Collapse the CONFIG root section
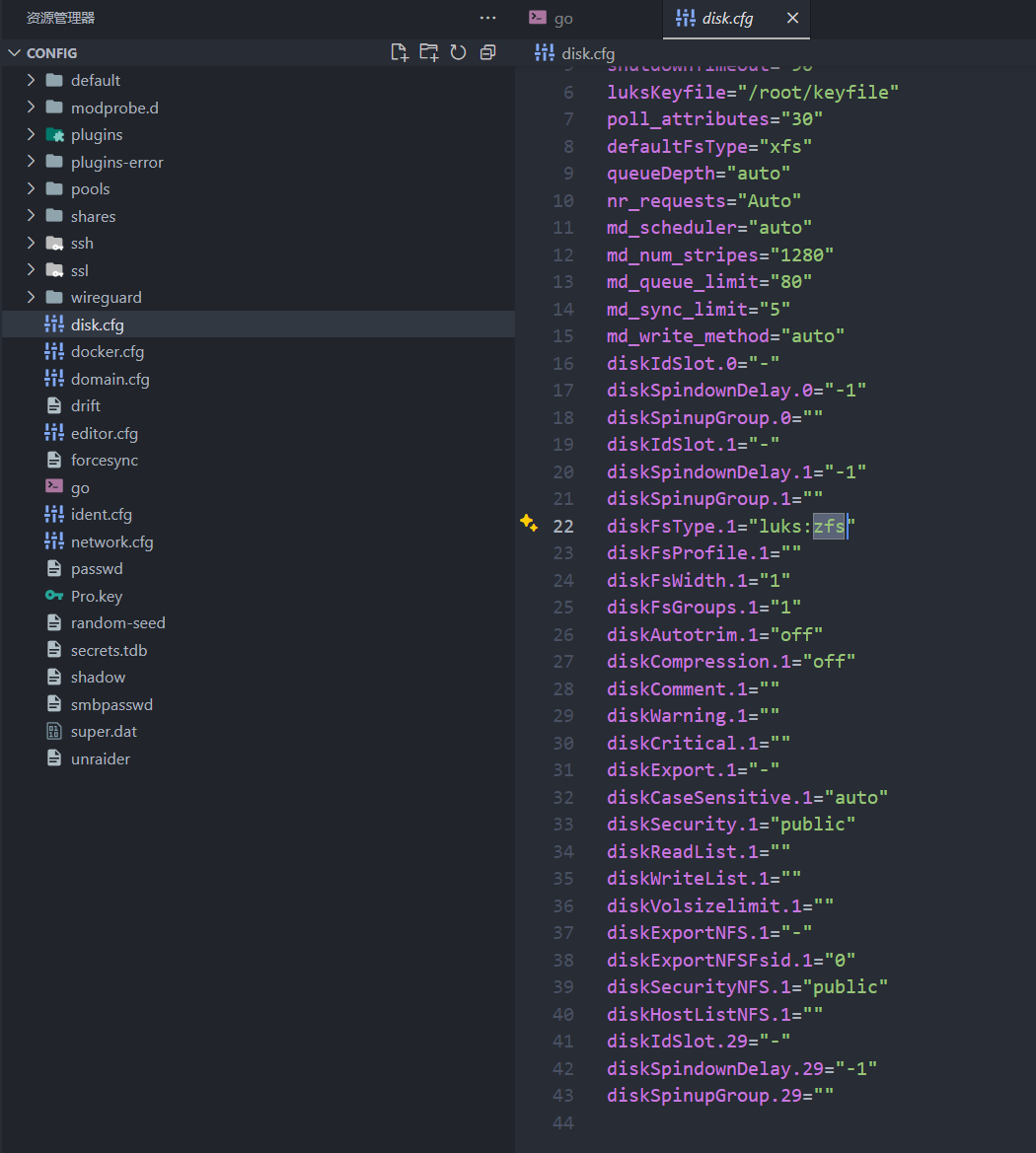Viewport: 1036px width, 1153px height. 14,53
